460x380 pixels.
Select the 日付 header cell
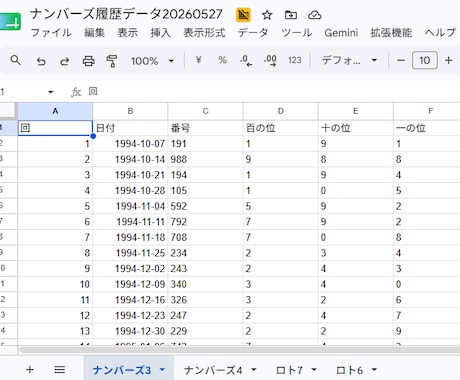130,128
